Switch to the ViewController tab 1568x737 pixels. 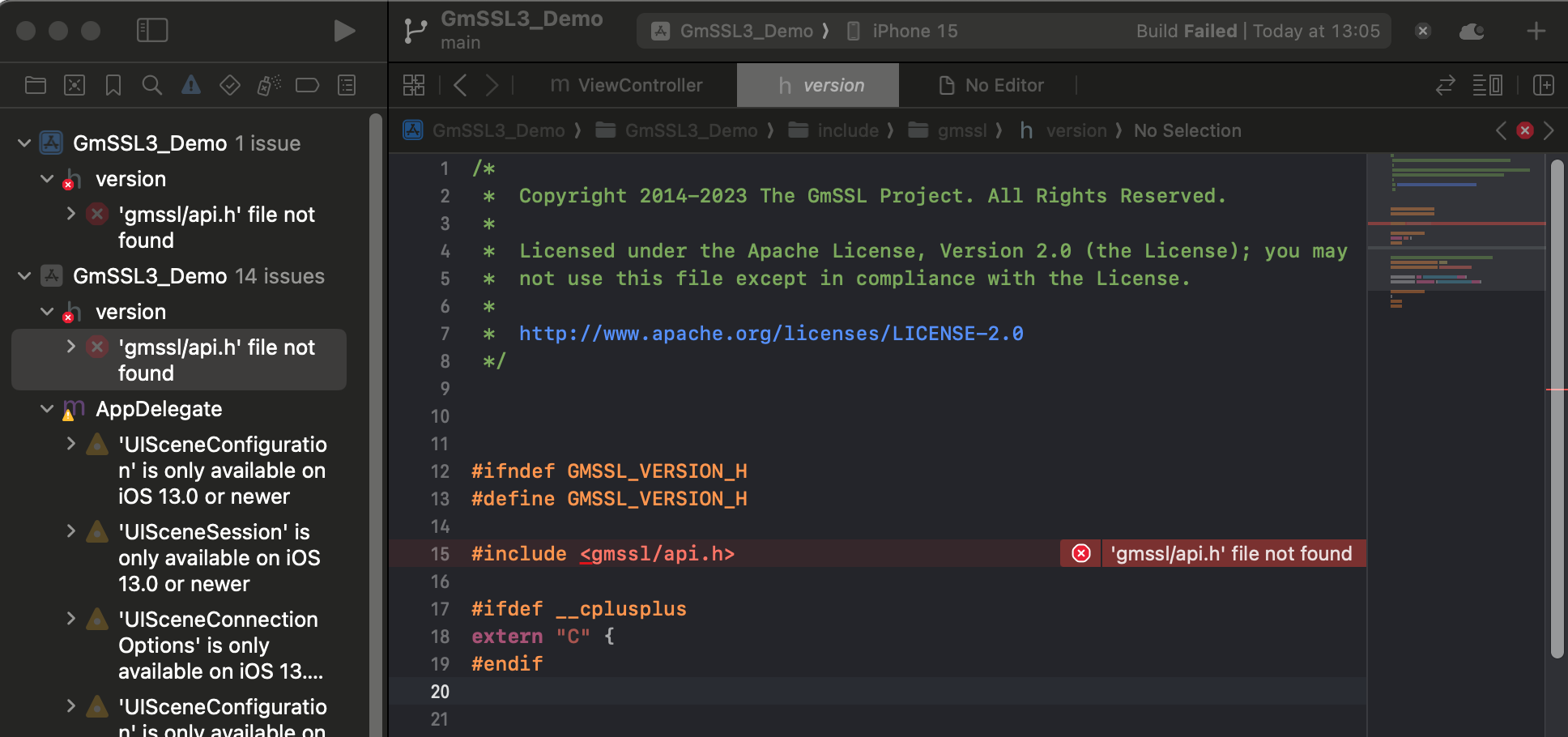pyautogui.click(x=626, y=85)
